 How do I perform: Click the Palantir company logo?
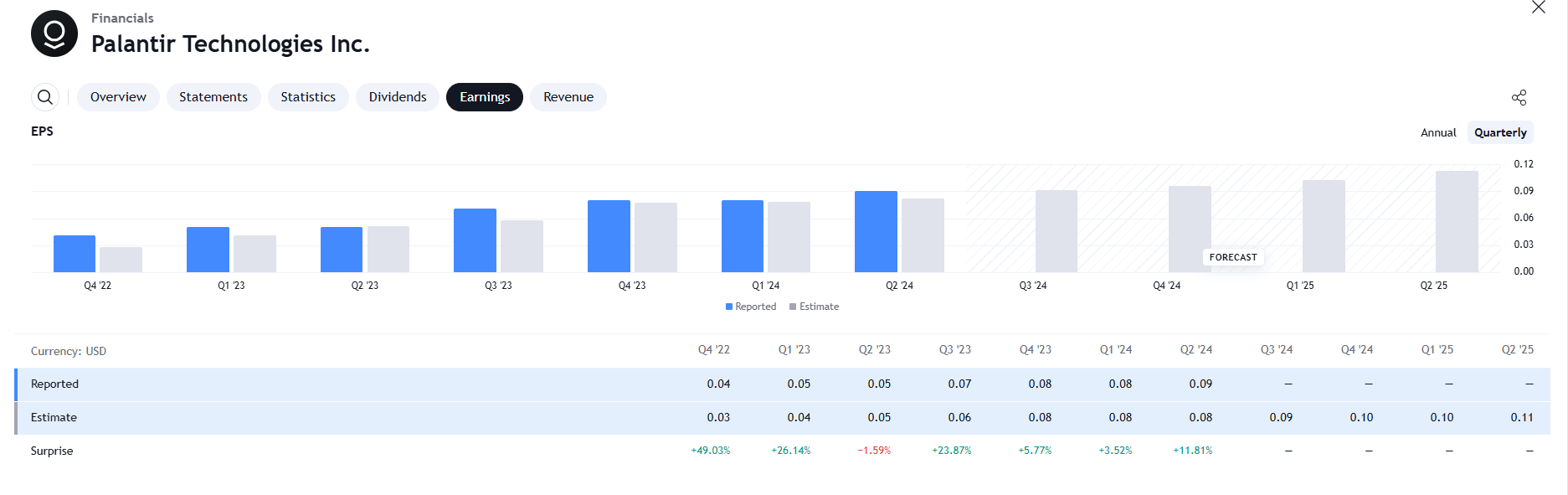[54, 34]
